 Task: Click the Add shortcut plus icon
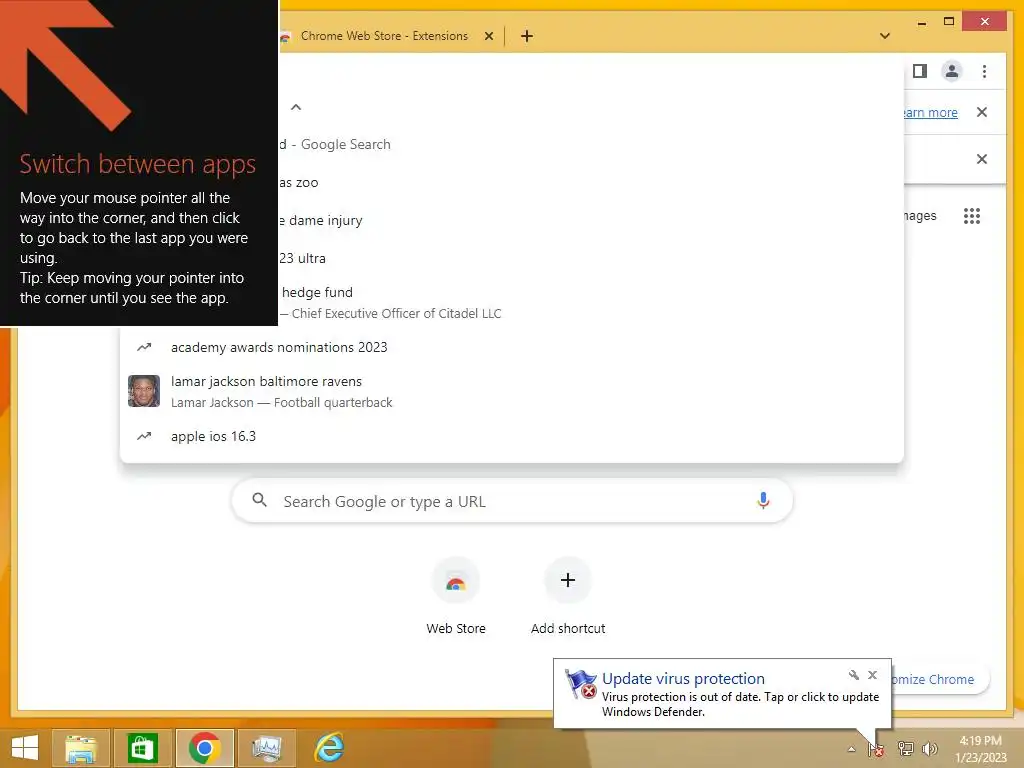(568, 580)
